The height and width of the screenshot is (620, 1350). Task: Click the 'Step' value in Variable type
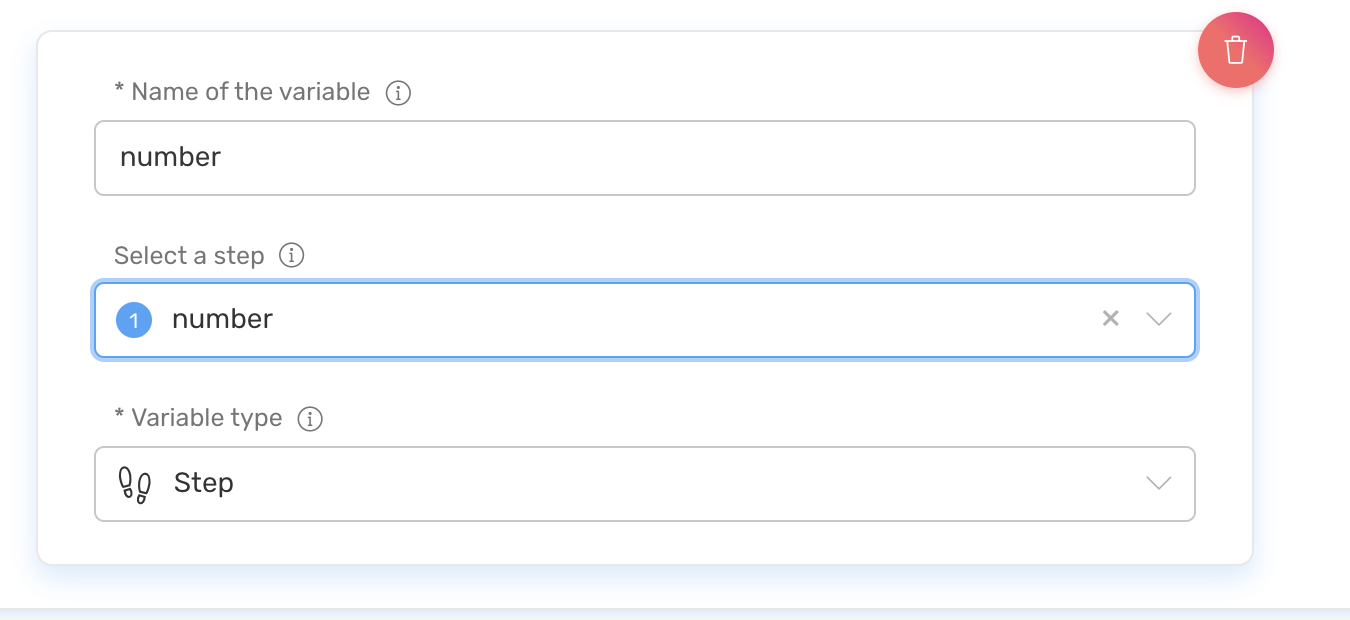[x=204, y=484]
